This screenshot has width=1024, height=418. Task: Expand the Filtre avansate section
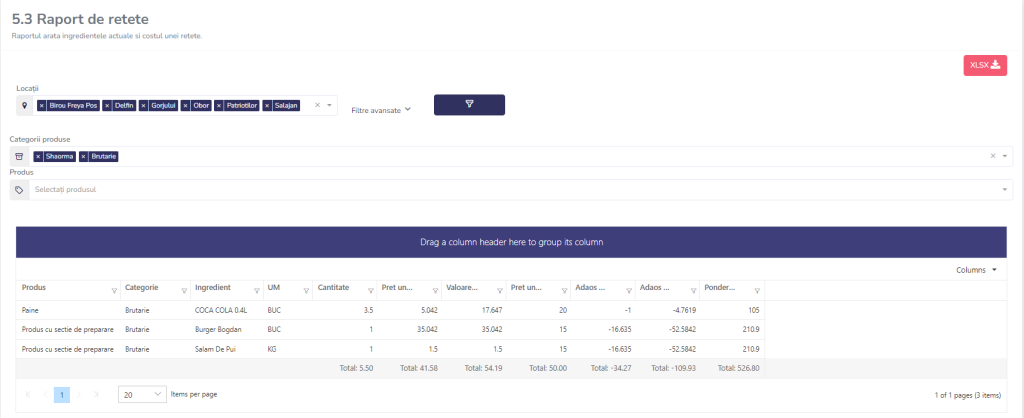[381, 110]
